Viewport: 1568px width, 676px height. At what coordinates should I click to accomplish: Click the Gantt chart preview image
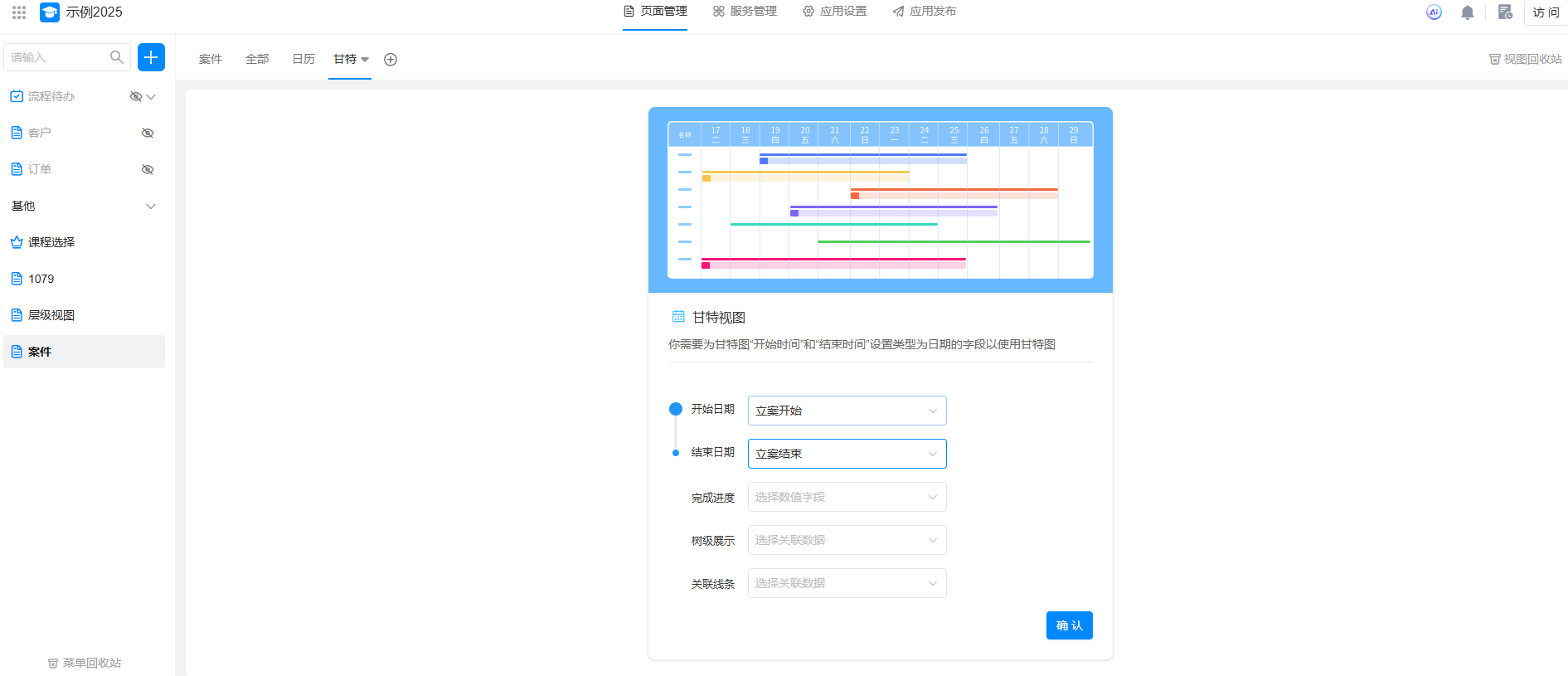click(880, 200)
